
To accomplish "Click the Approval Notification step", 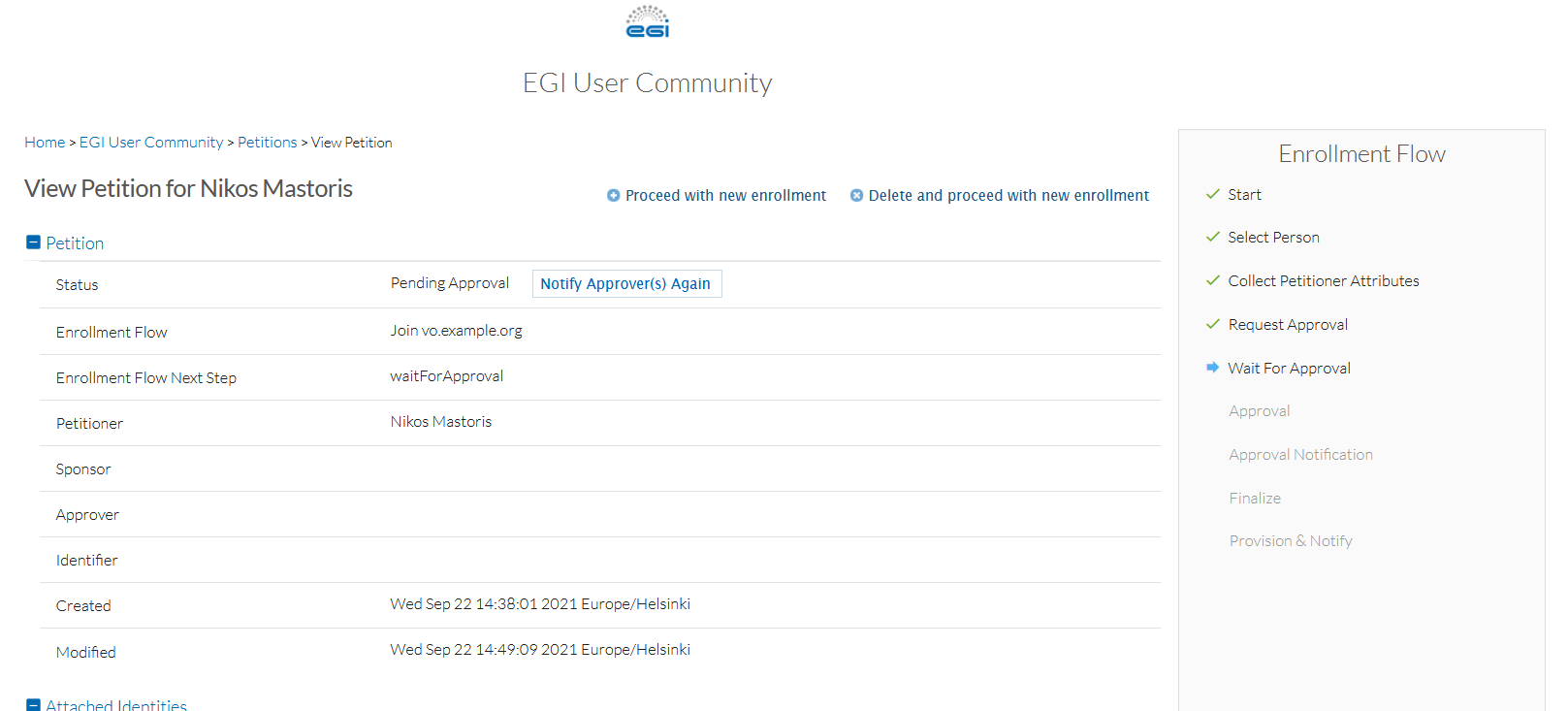I will coord(1300,455).
